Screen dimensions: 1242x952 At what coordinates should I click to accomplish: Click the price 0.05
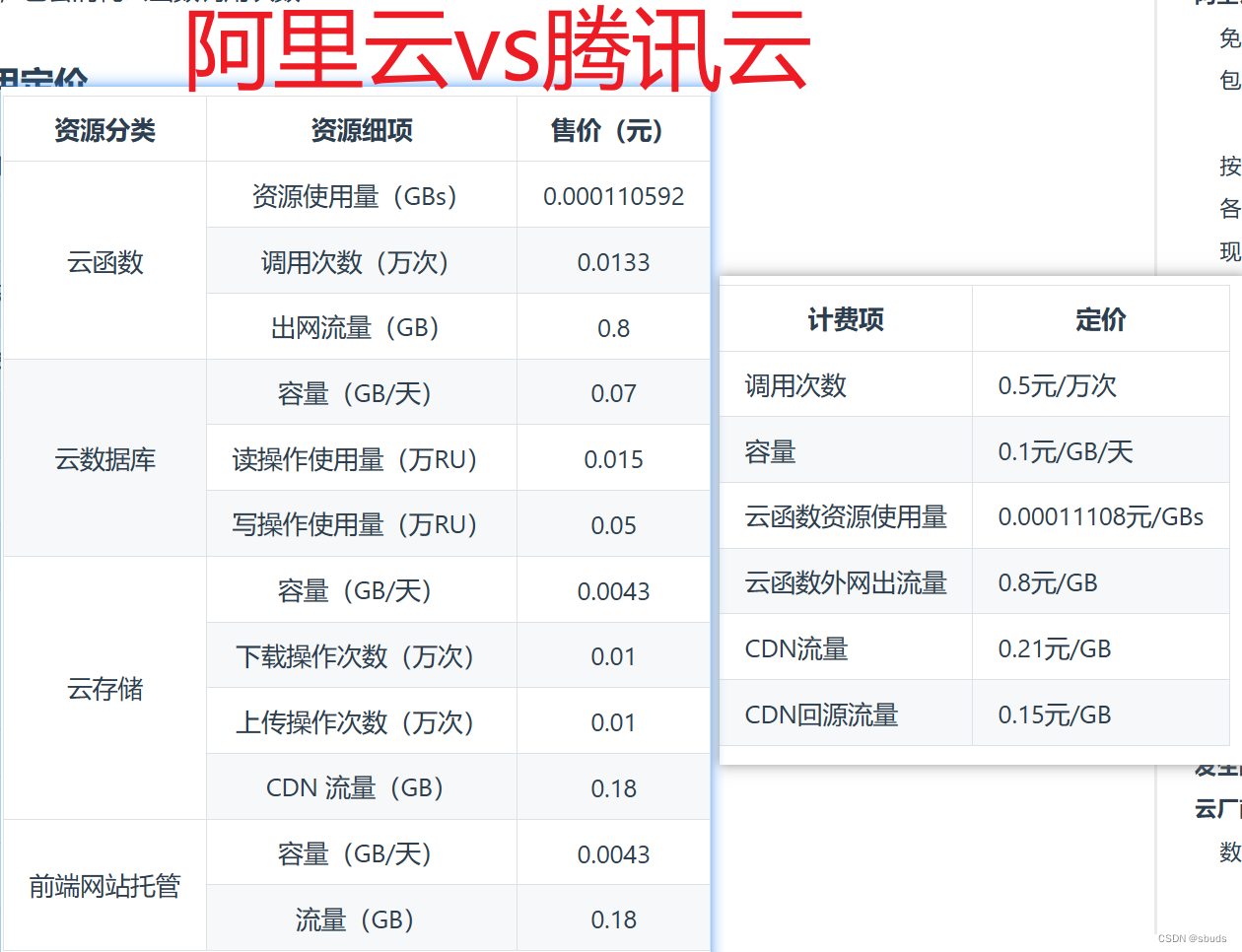[x=613, y=525]
